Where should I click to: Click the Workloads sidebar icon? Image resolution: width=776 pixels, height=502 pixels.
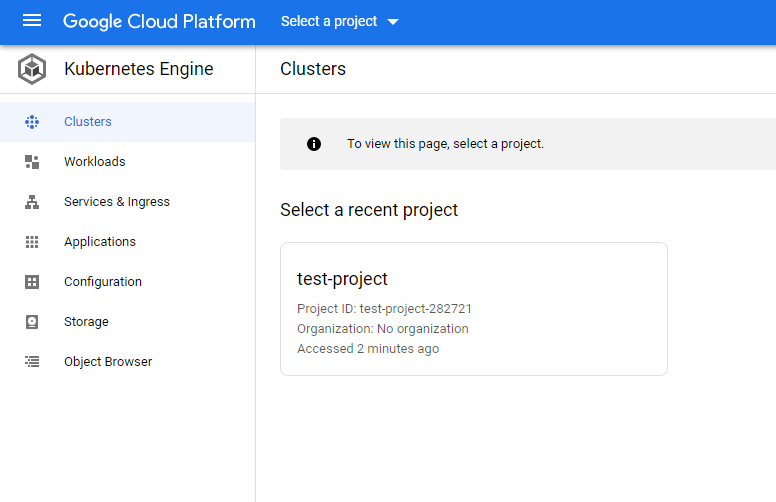click(x=32, y=162)
